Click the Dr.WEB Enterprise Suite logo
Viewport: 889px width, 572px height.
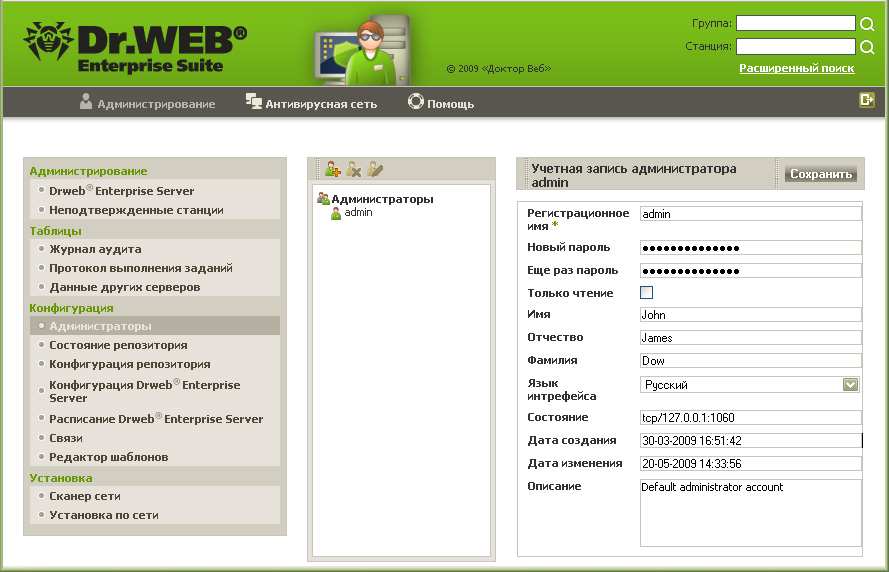point(135,48)
